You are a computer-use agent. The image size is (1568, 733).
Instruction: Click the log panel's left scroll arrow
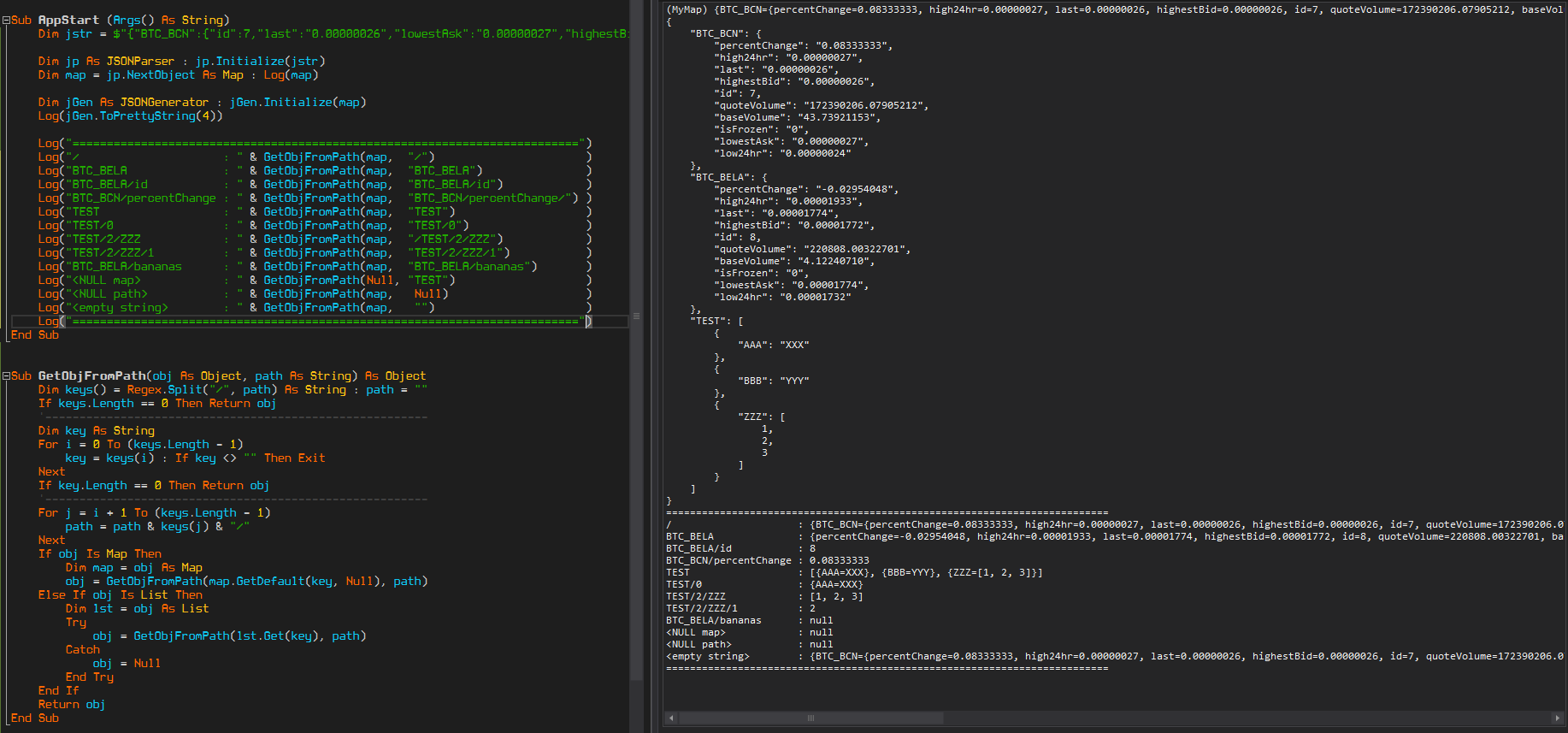point(670,718)
